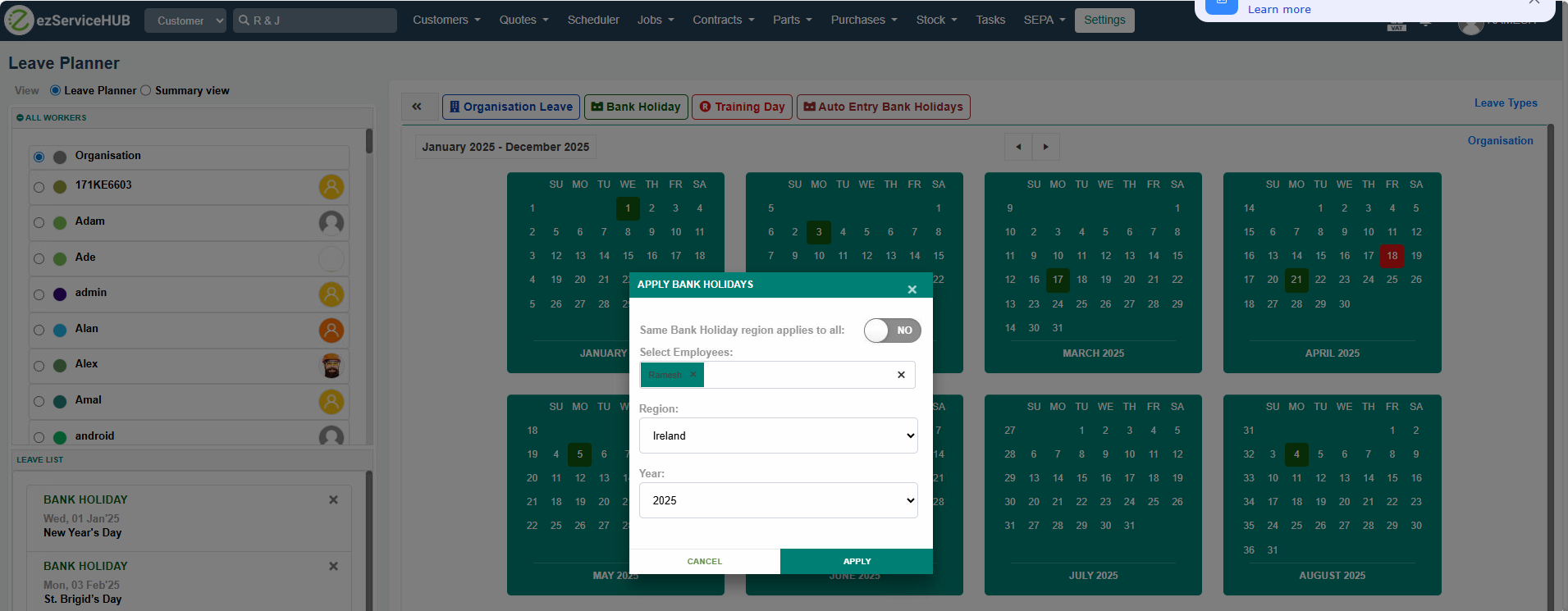
Task: Select the Summary view radio button
Action: coord(146,91)
